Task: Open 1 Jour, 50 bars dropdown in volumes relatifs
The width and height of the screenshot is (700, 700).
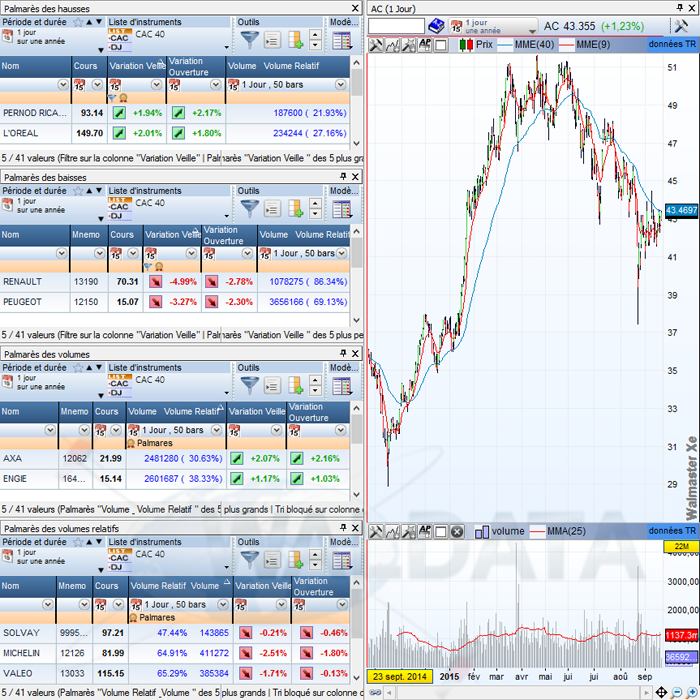Action: [222, 604]
